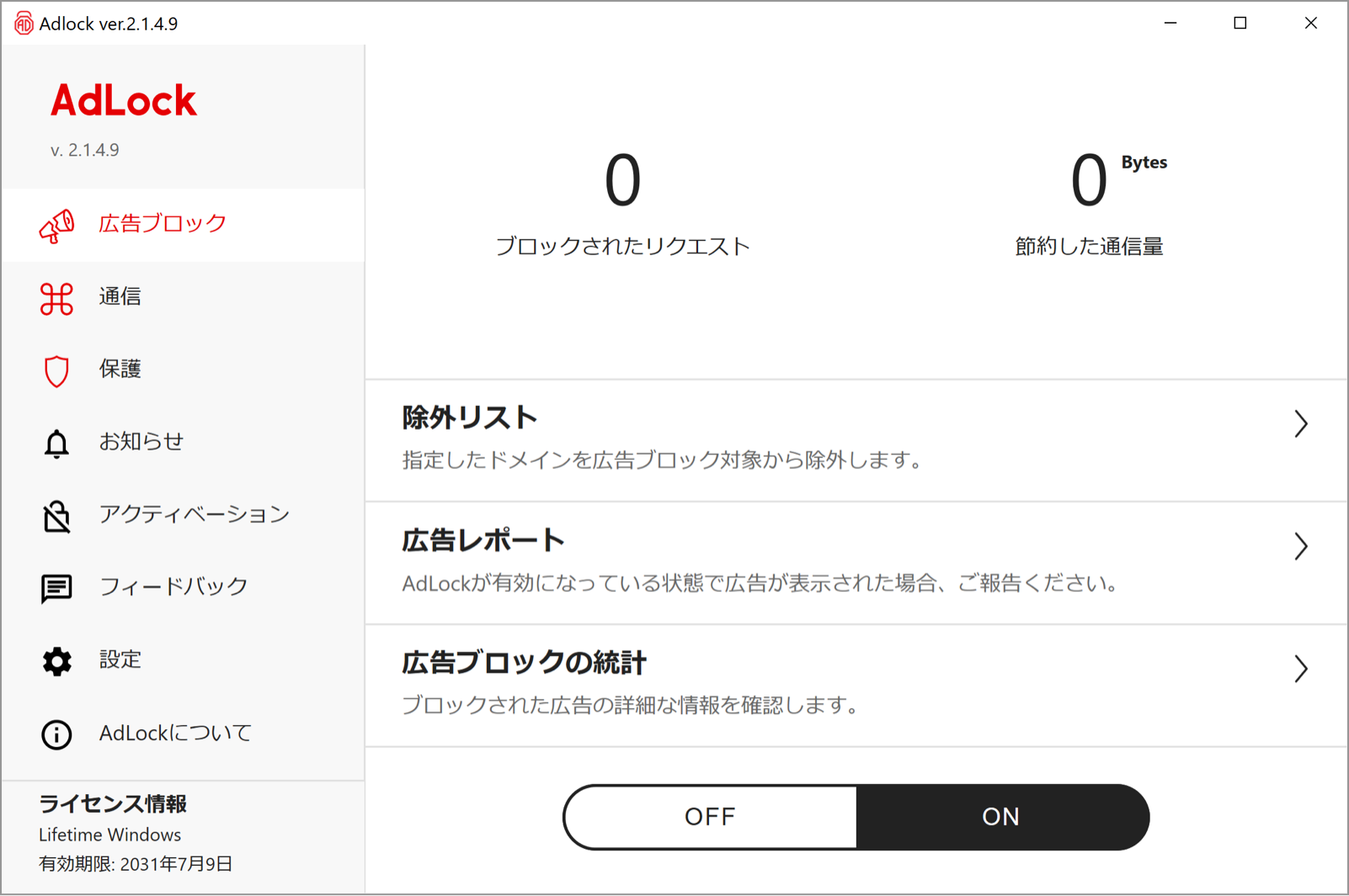Switch ad blocking to ON

1001,817
